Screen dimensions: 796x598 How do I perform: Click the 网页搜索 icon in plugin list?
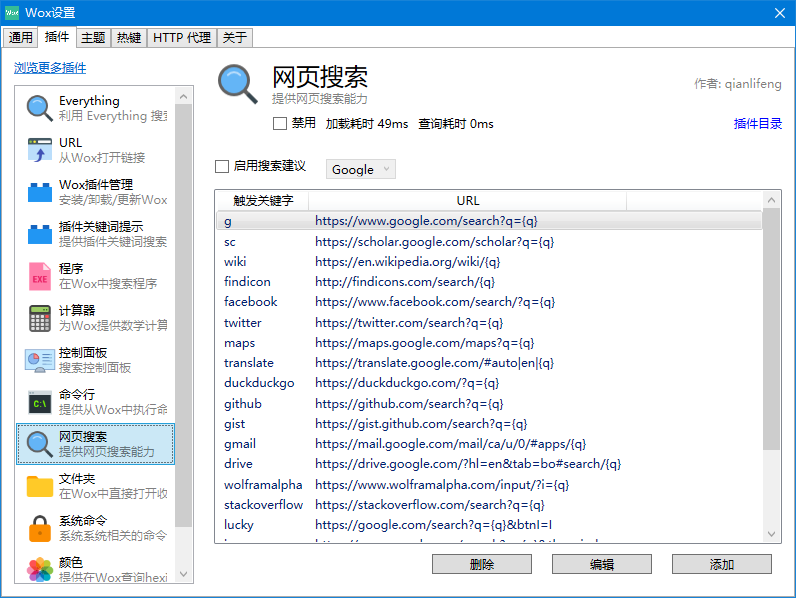(40, 444)
